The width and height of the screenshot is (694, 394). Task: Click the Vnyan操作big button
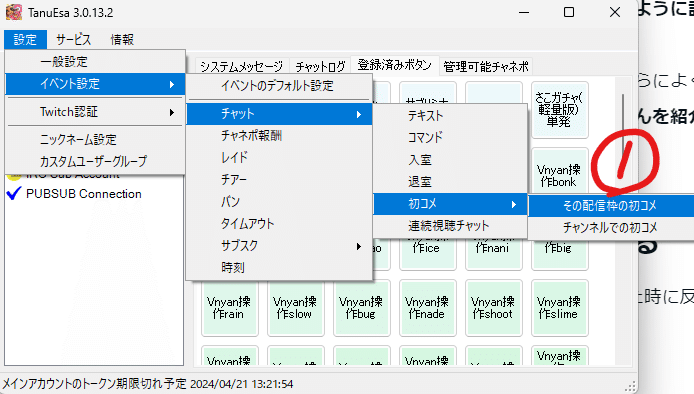(560, 254)
